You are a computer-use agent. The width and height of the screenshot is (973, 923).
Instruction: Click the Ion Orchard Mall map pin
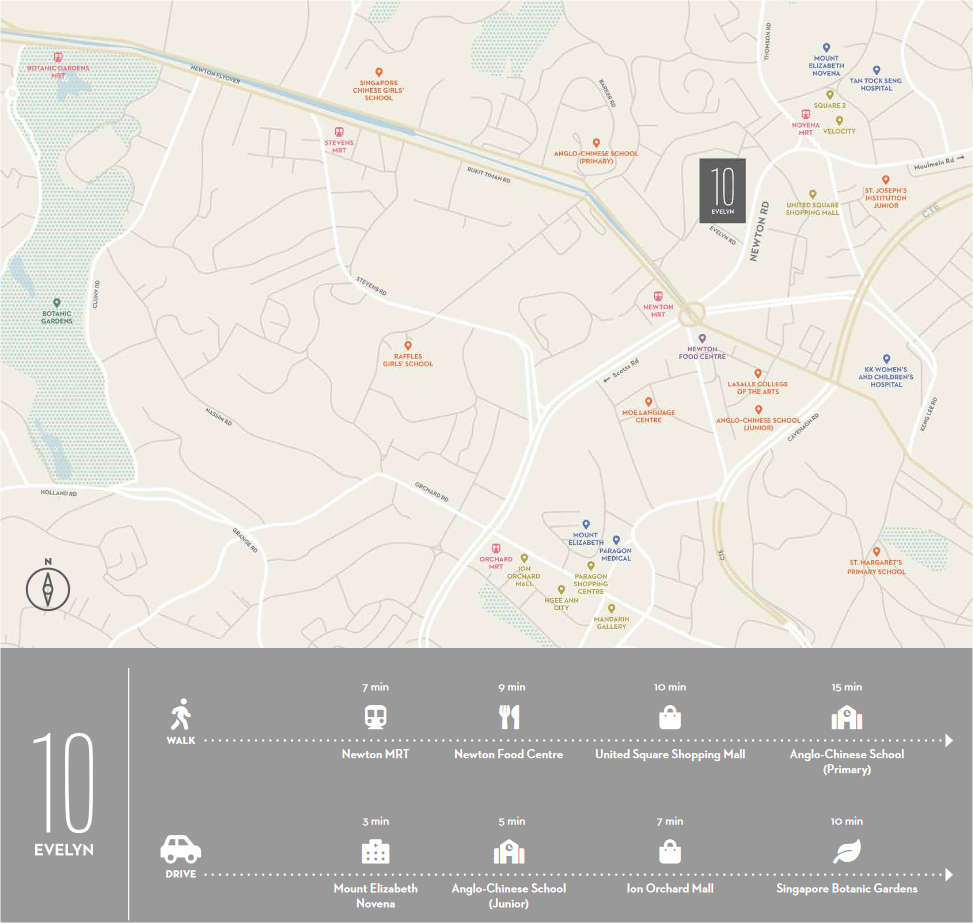point(524,558)
